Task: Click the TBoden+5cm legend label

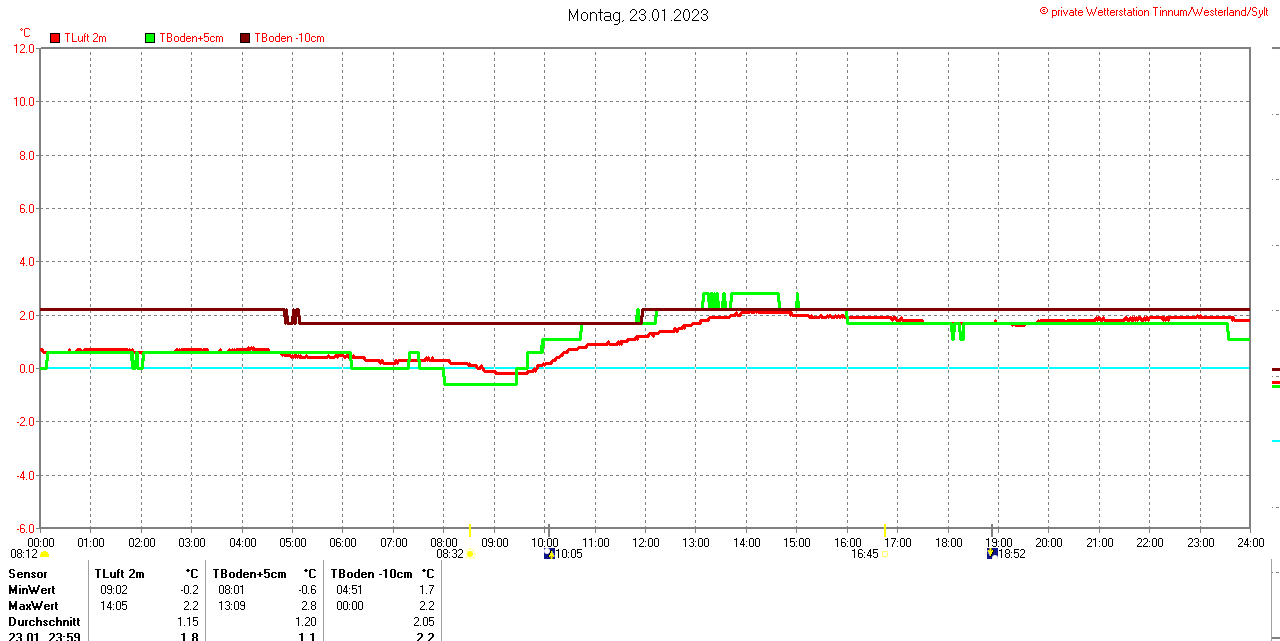Action: [191, 38]
